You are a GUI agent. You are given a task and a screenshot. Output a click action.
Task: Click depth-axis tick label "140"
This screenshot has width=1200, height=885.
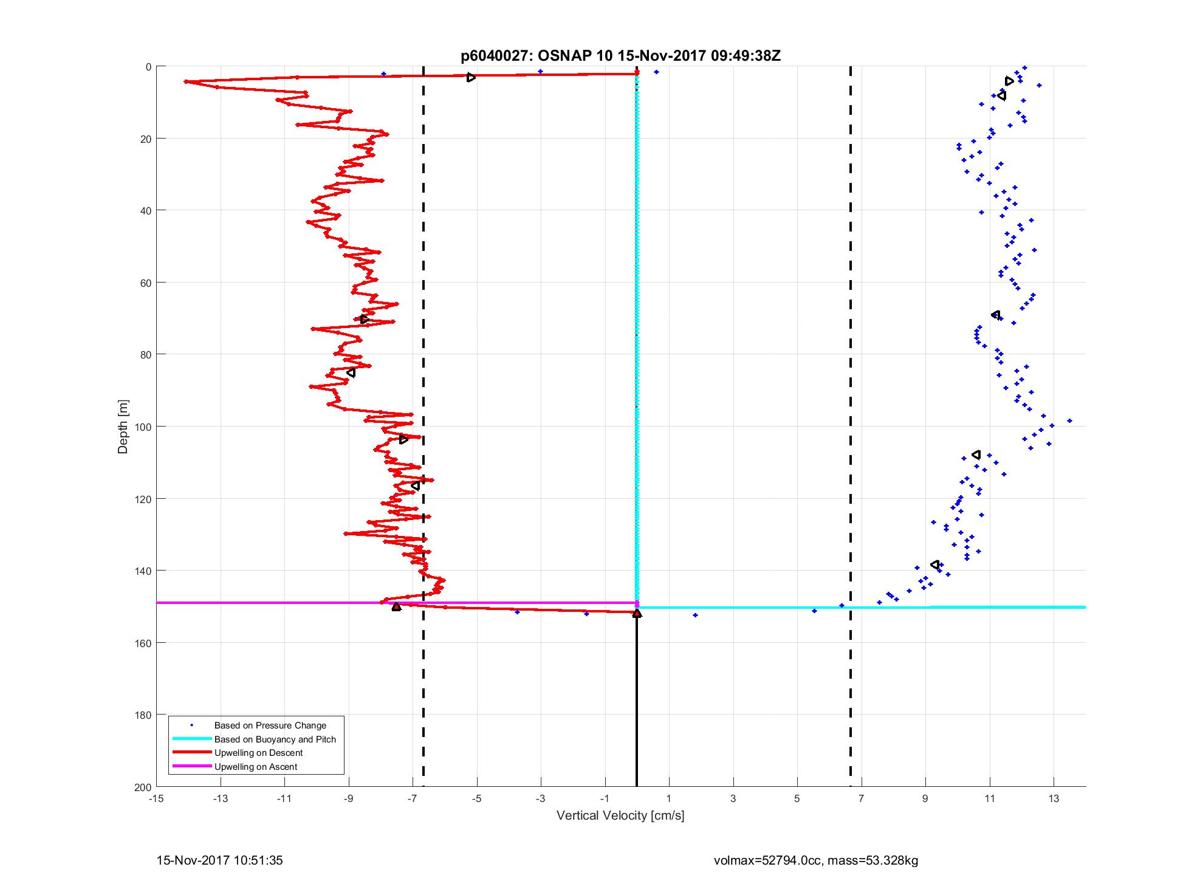click(x=142, y=570)
